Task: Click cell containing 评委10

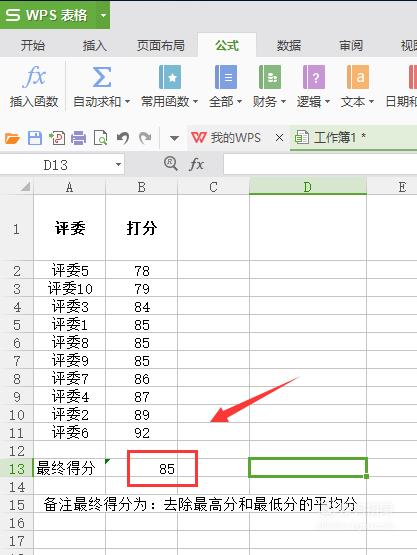Action: coord(70,288)
